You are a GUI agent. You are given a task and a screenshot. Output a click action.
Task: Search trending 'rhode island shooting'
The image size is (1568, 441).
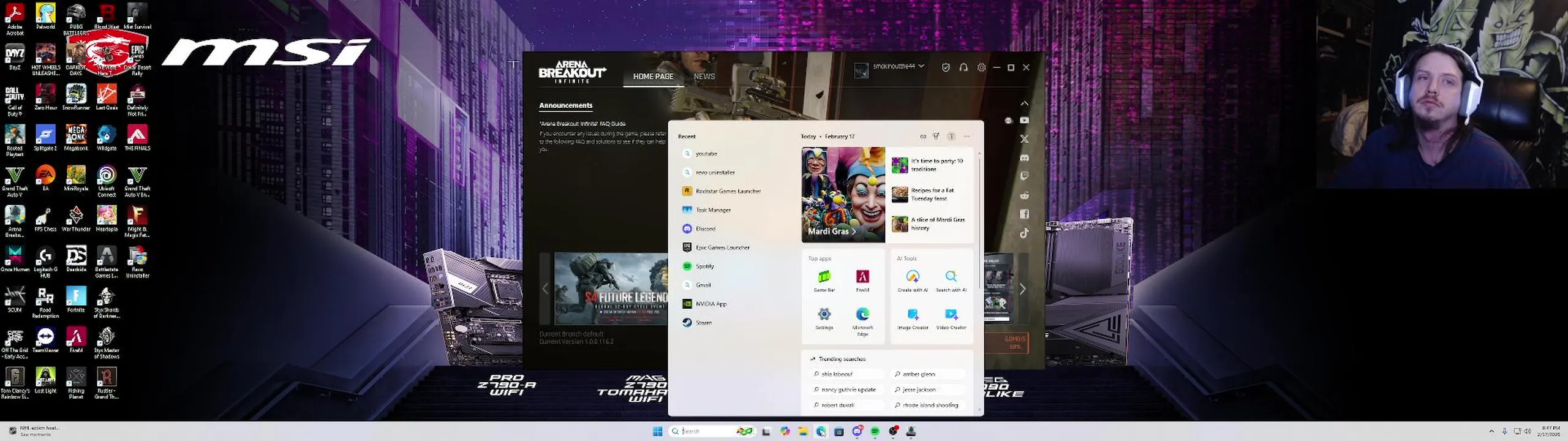pyautogui.click(x=927, y=405)
